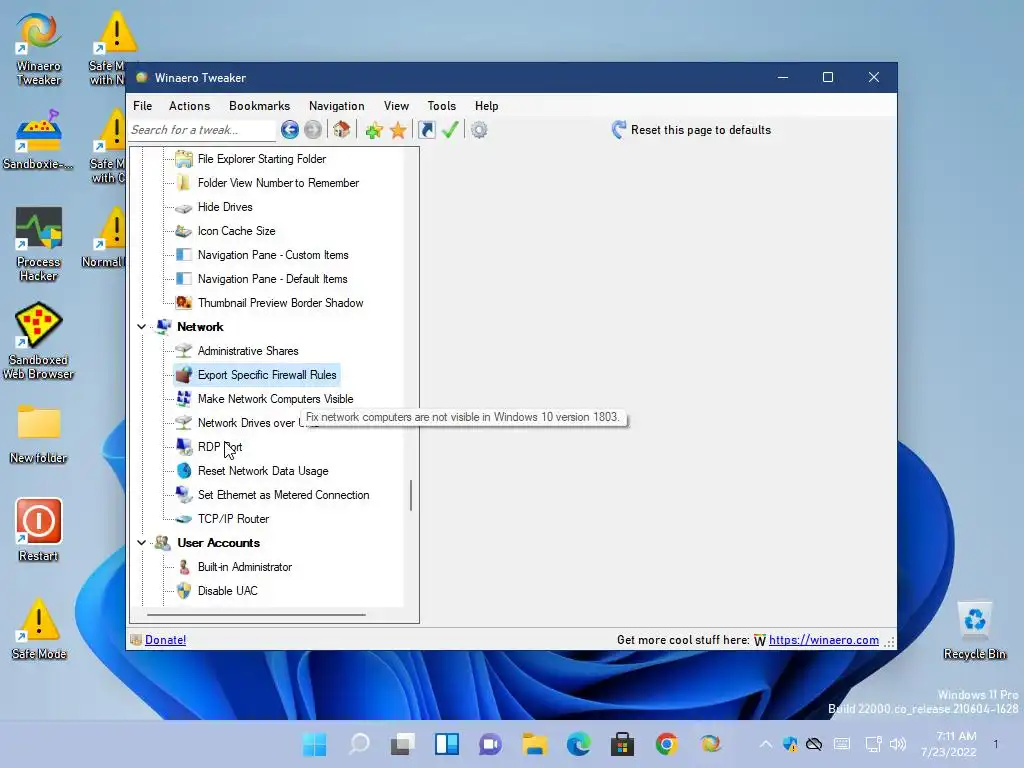Open Widgets from taskbar
Viewport: 1024px width, 768px height.
pos(447,744)
